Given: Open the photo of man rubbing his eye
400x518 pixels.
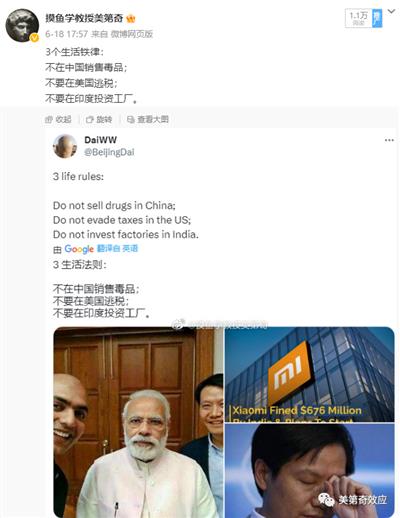Looking at the screenshot, I should (310, 471).
